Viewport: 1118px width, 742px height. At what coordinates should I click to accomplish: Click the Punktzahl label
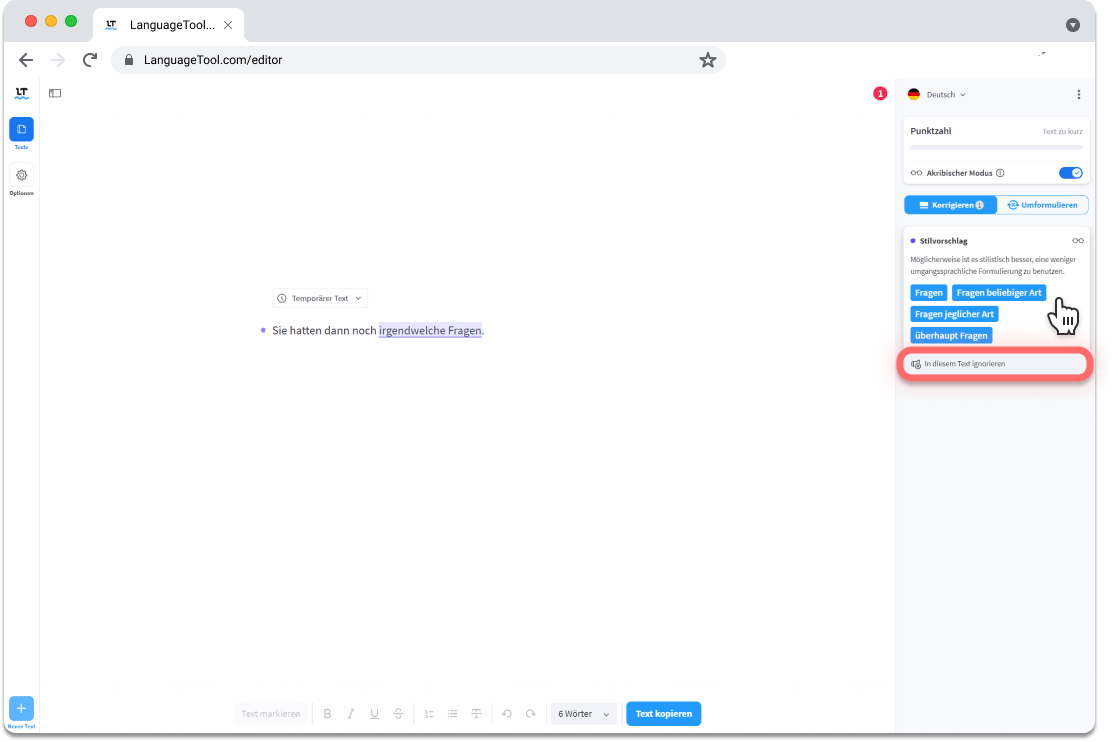pyautogui.click(x=930, y=131)
